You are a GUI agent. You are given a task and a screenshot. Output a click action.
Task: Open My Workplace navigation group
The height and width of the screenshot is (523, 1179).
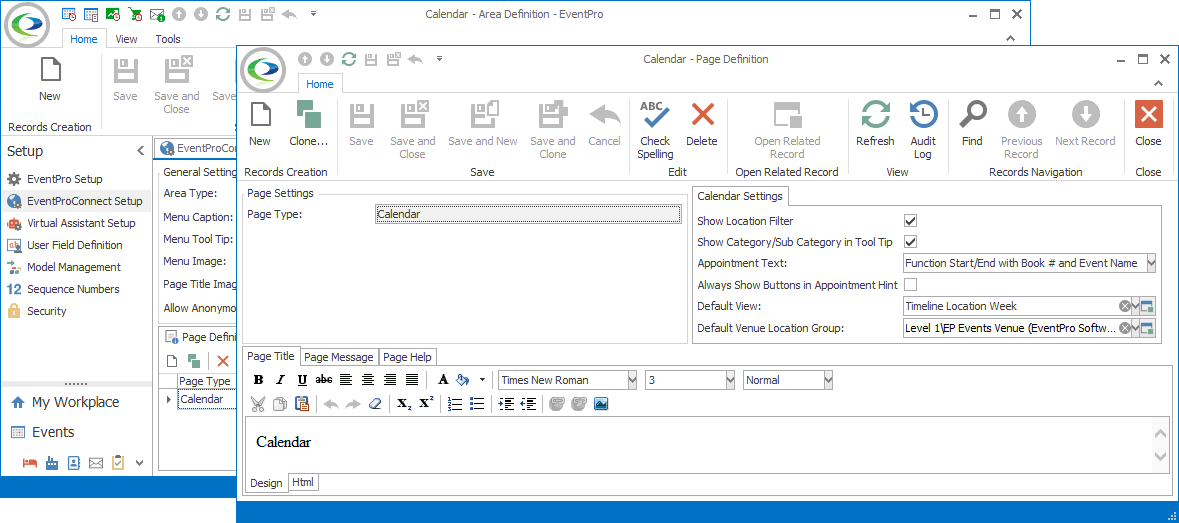click(65, 402)
